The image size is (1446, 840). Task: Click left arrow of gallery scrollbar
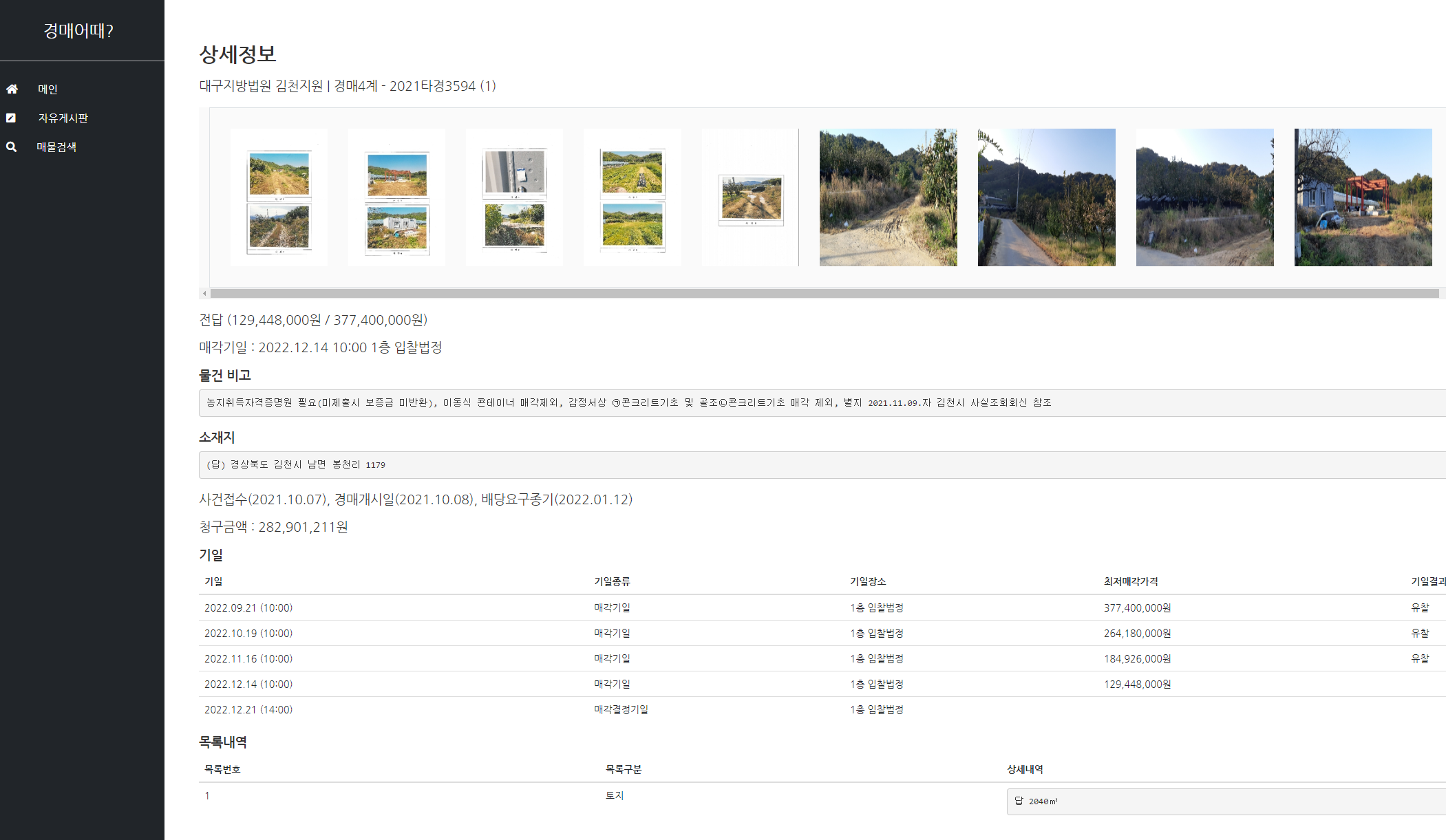pyautogui.click(x=204, y=294)
